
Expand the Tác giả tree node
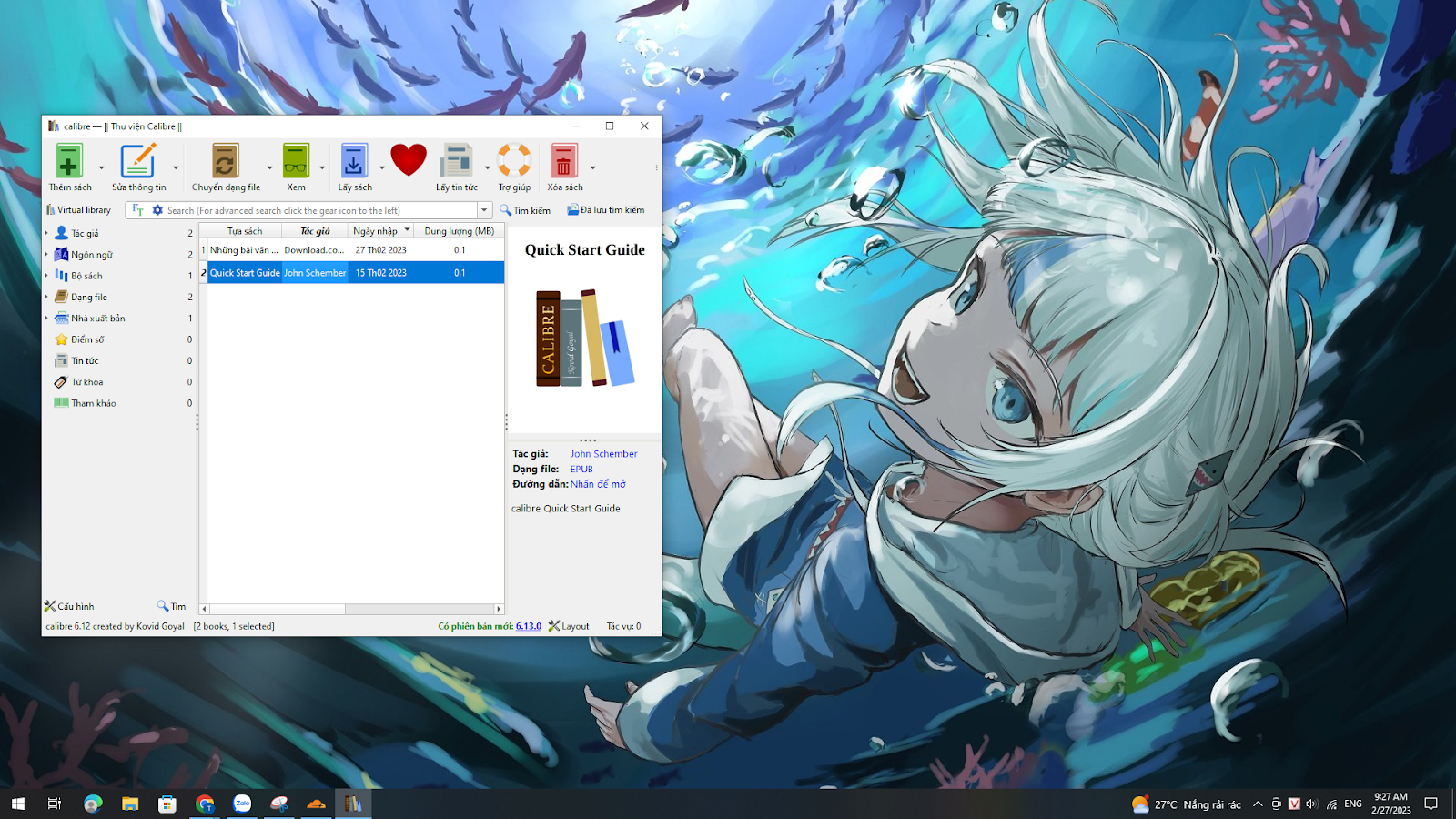pyautogui.click(x=46, y=233)
